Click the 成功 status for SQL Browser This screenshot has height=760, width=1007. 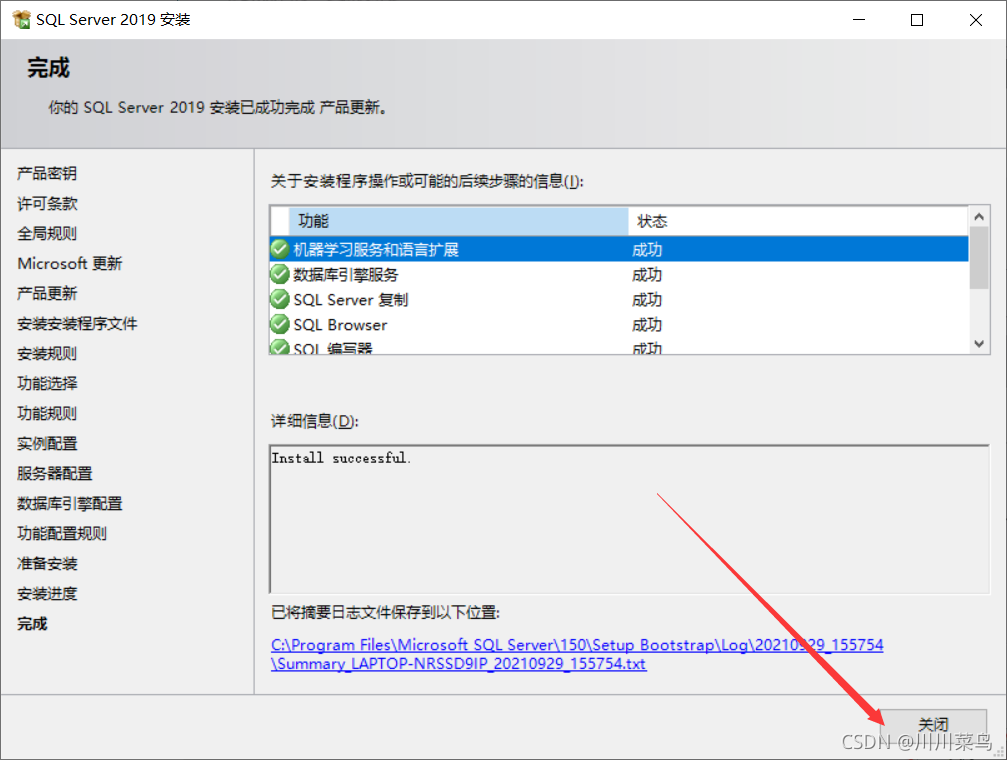[x=647, y=325]
